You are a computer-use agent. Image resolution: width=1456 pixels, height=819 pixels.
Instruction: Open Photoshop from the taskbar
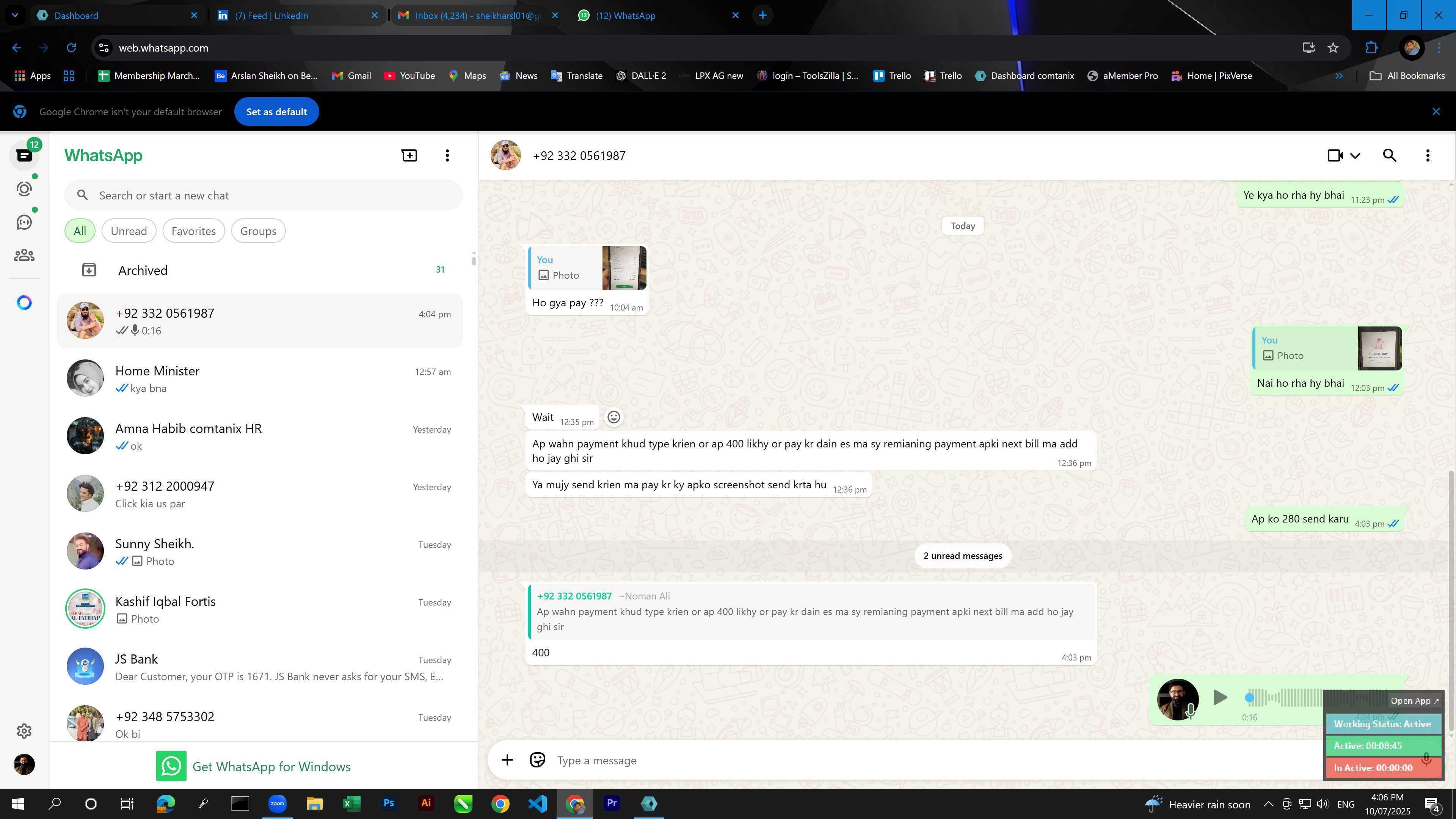click(x=388, y=803)
